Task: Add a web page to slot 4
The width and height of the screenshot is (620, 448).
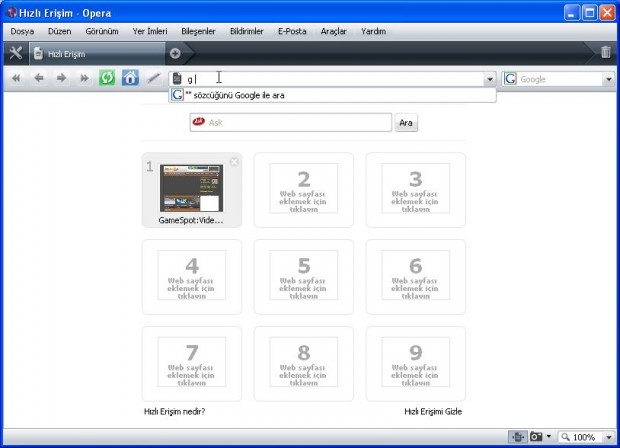Action: click(192, 277)
